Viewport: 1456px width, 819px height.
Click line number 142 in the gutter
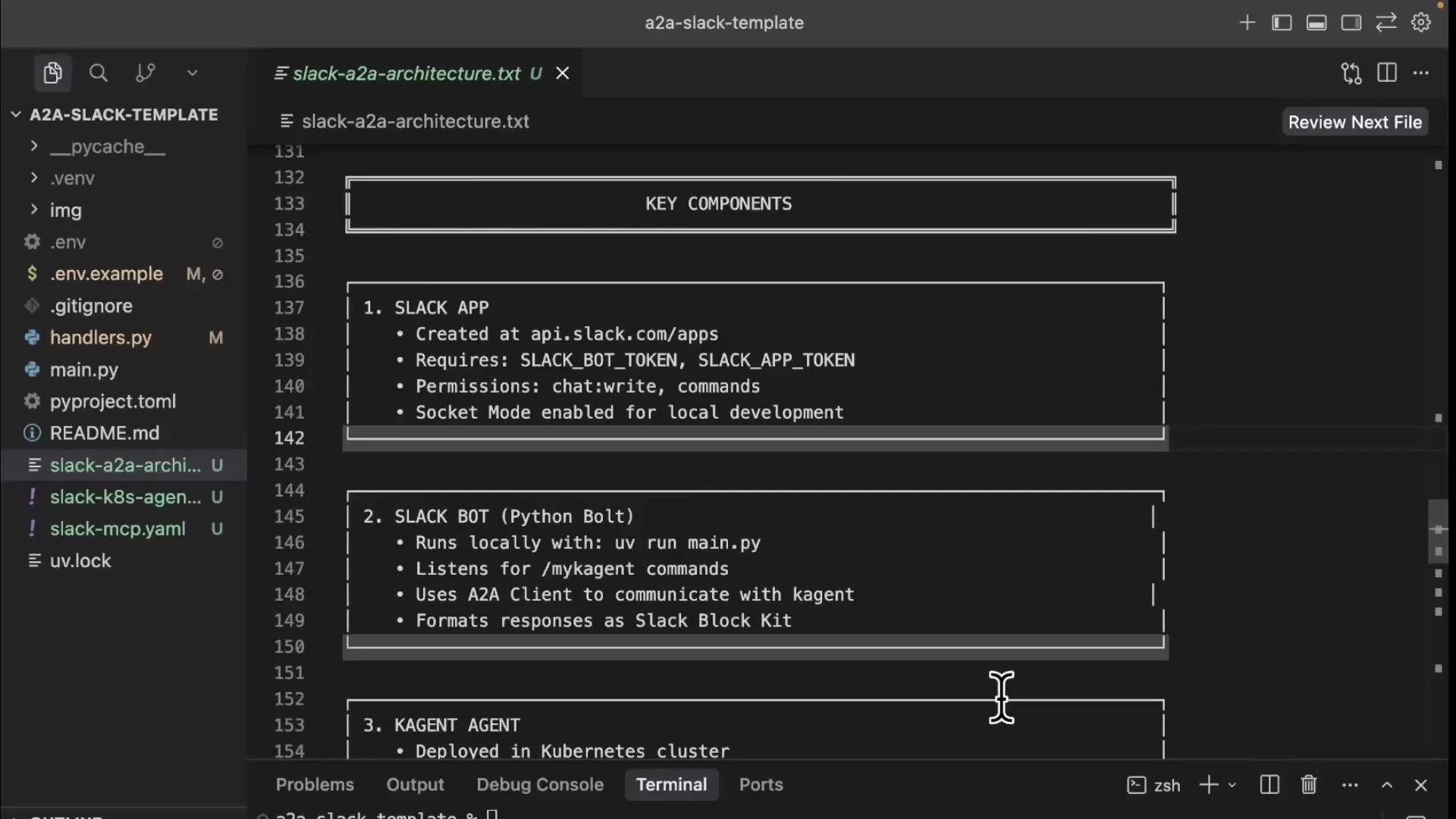tap(289, 438)
